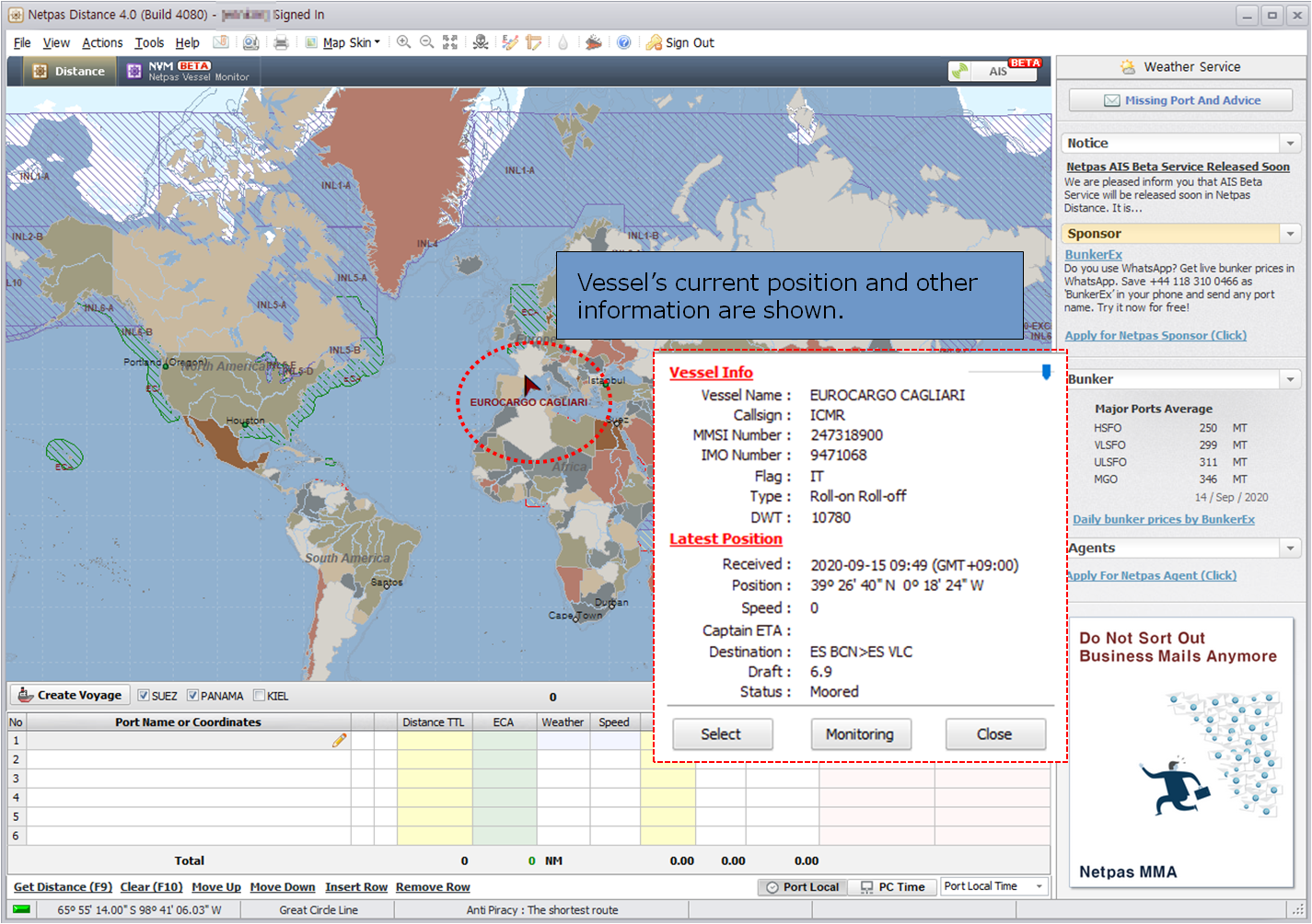Click the EUROCARGO CAGLIARI vessel label on map

point(528,402)
